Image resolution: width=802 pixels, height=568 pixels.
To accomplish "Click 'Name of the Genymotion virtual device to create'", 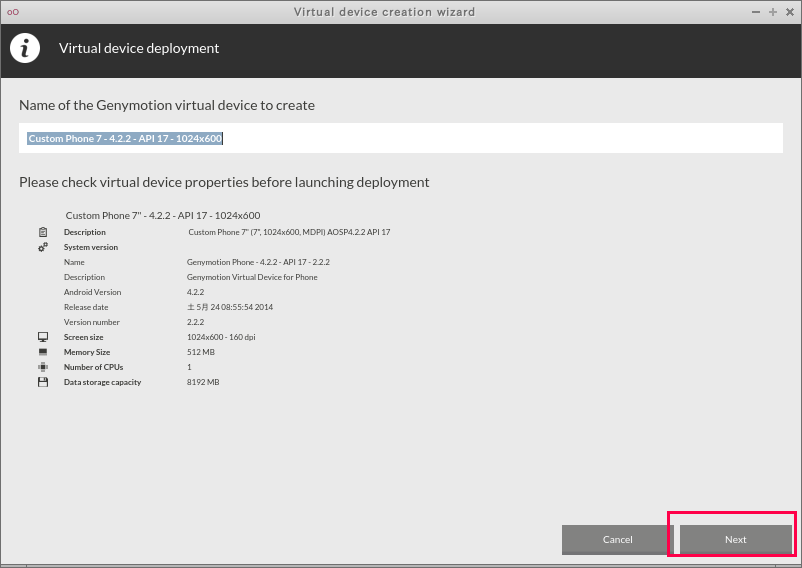I will 167,105.
